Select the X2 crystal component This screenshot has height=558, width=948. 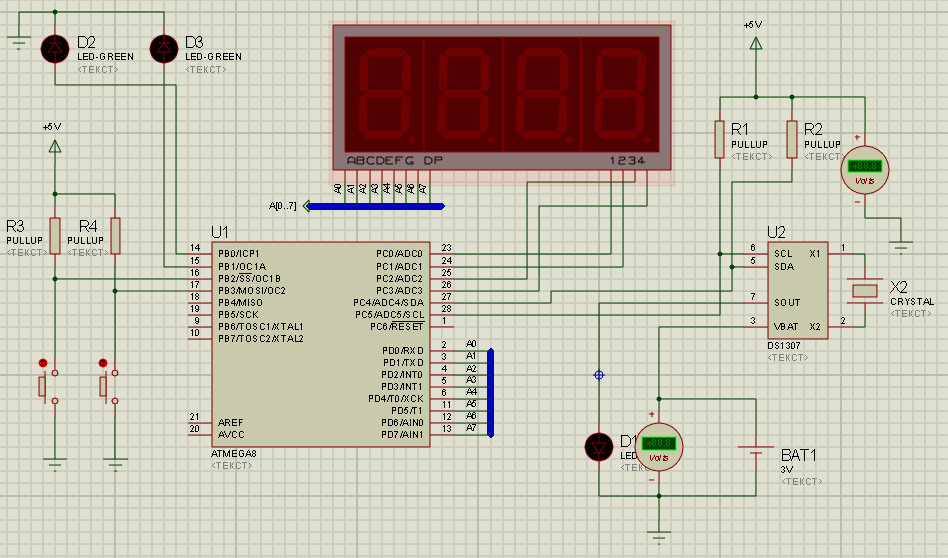pyautogui.click(x=863, y=290)
